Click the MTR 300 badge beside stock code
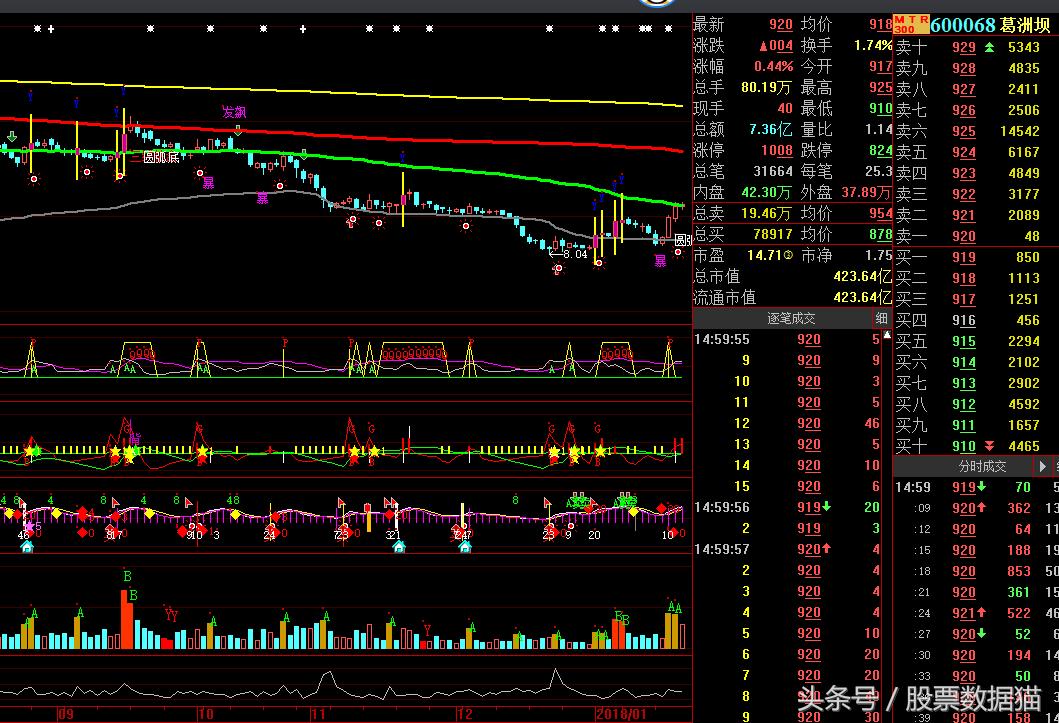This screenshot has height=723, width=1059. point(910,24)
